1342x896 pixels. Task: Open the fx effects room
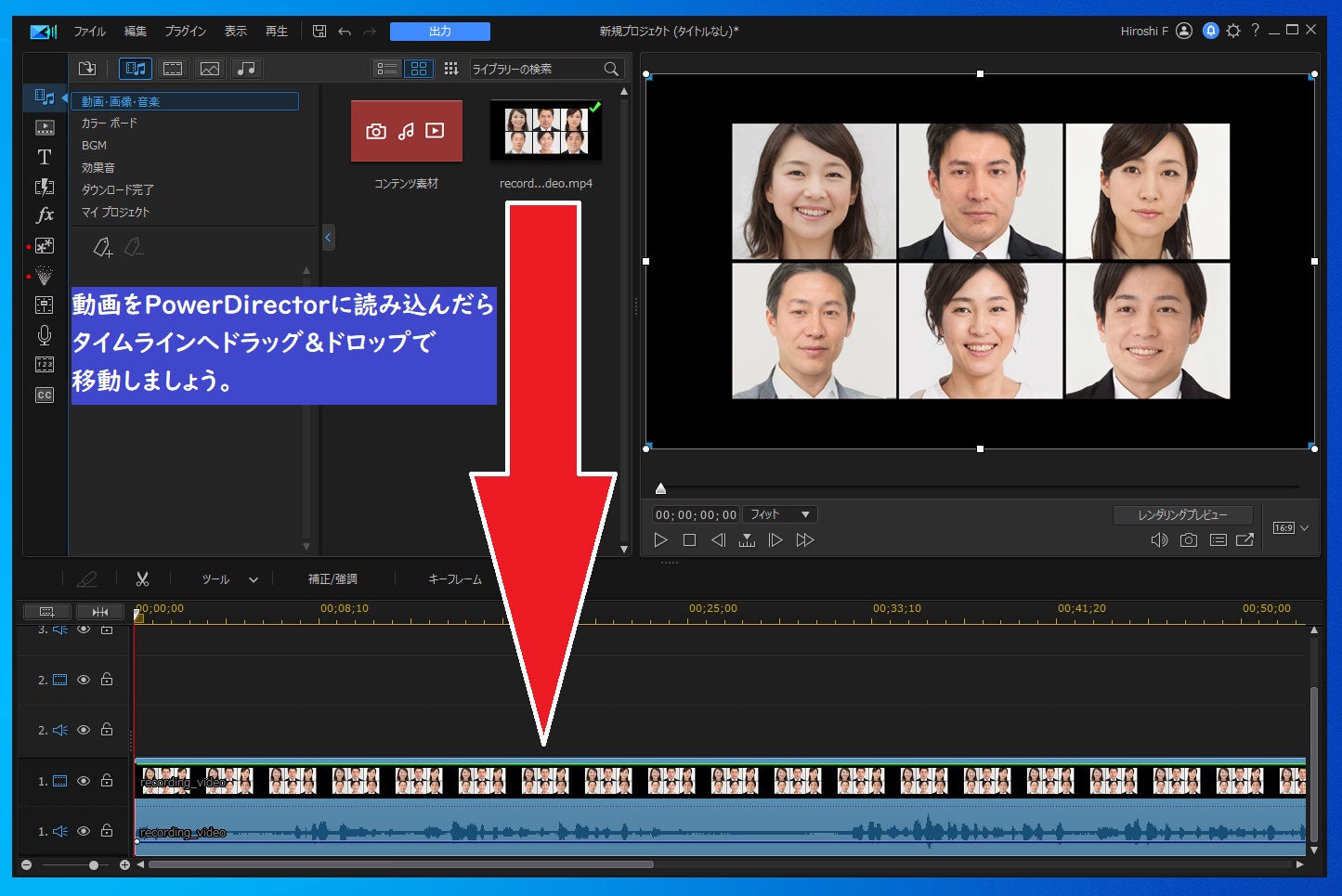click(x=44, y=216)
